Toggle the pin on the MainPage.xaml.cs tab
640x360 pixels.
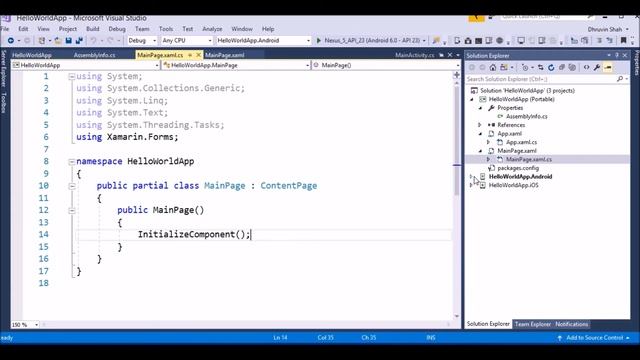190,55
